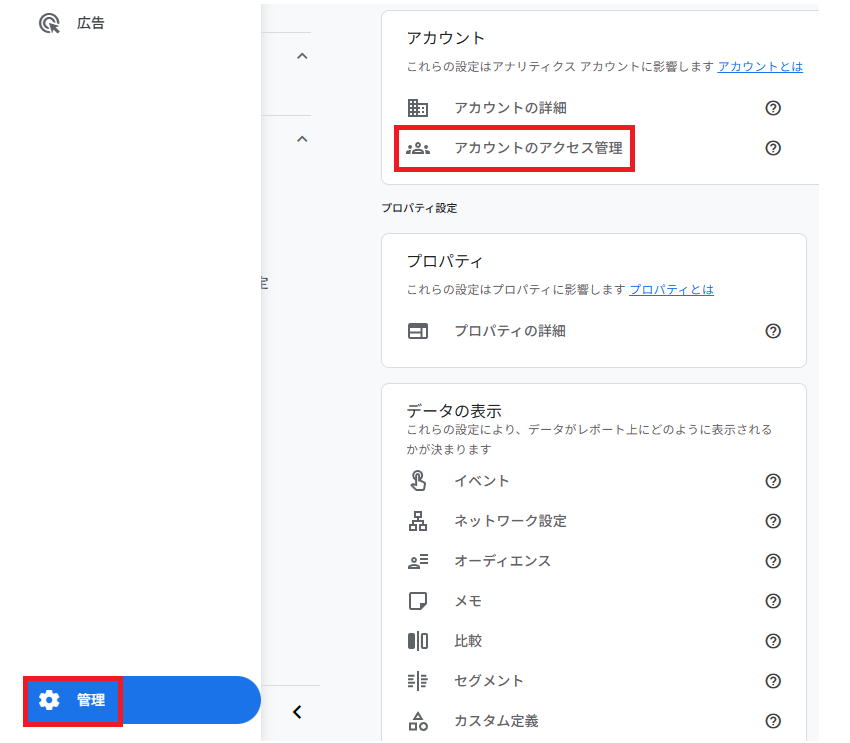Screen dimensions: 850x743
Task: Click the オーディエンス person-list icon
Action: [418, 561]
